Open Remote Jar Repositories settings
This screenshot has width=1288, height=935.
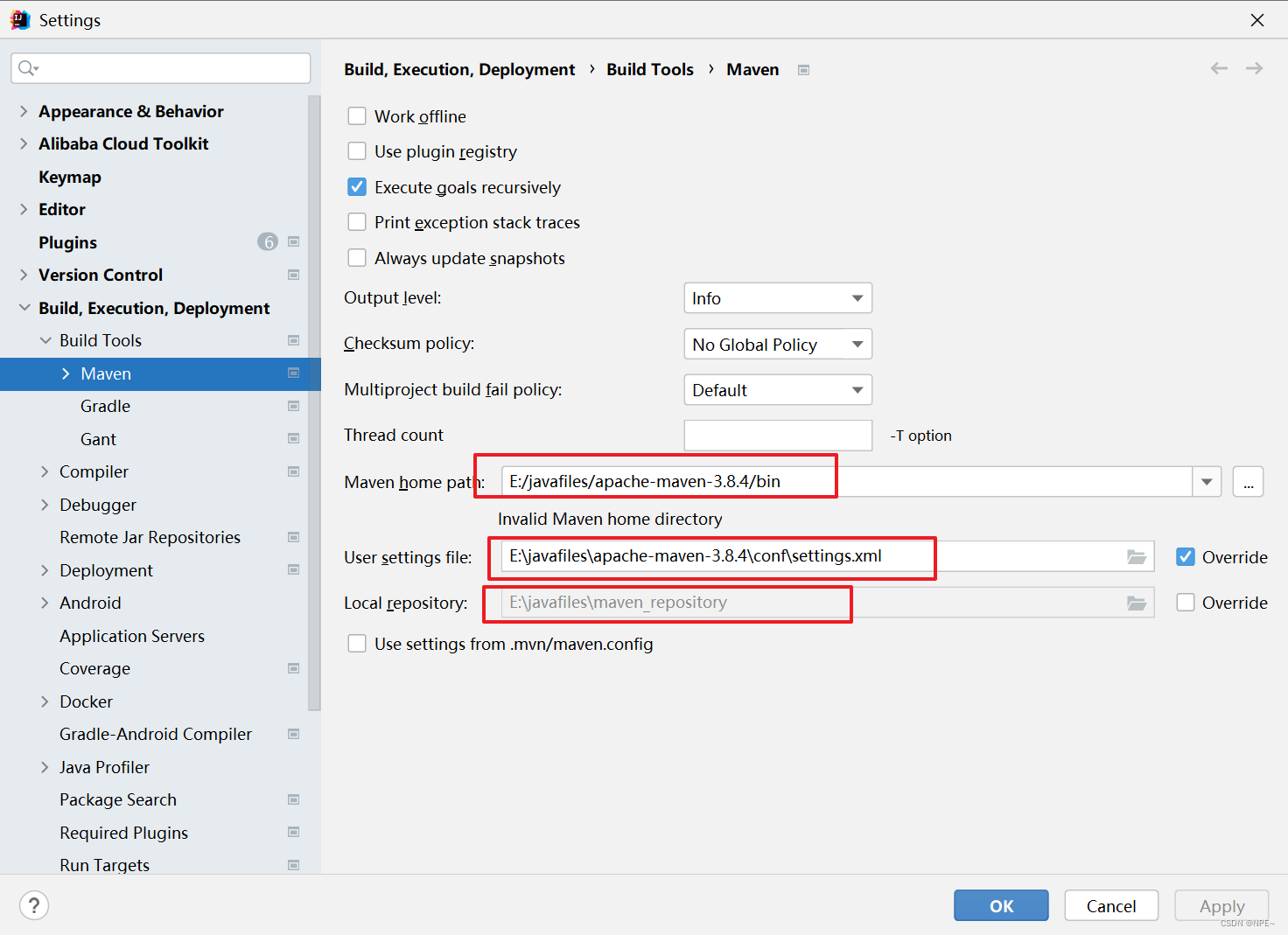click(x=150, y=537)
